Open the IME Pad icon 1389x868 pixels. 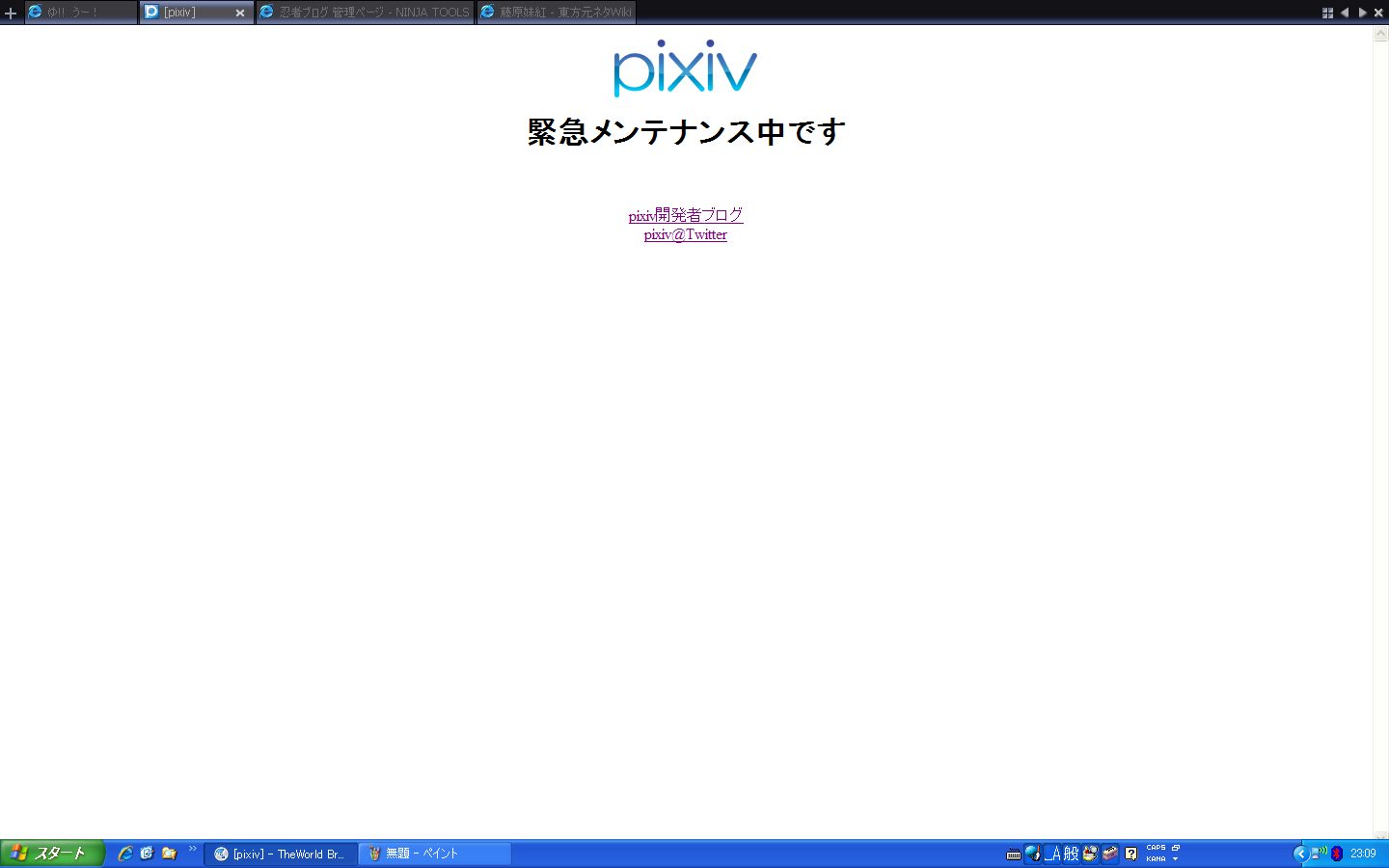coord(1090,854)
